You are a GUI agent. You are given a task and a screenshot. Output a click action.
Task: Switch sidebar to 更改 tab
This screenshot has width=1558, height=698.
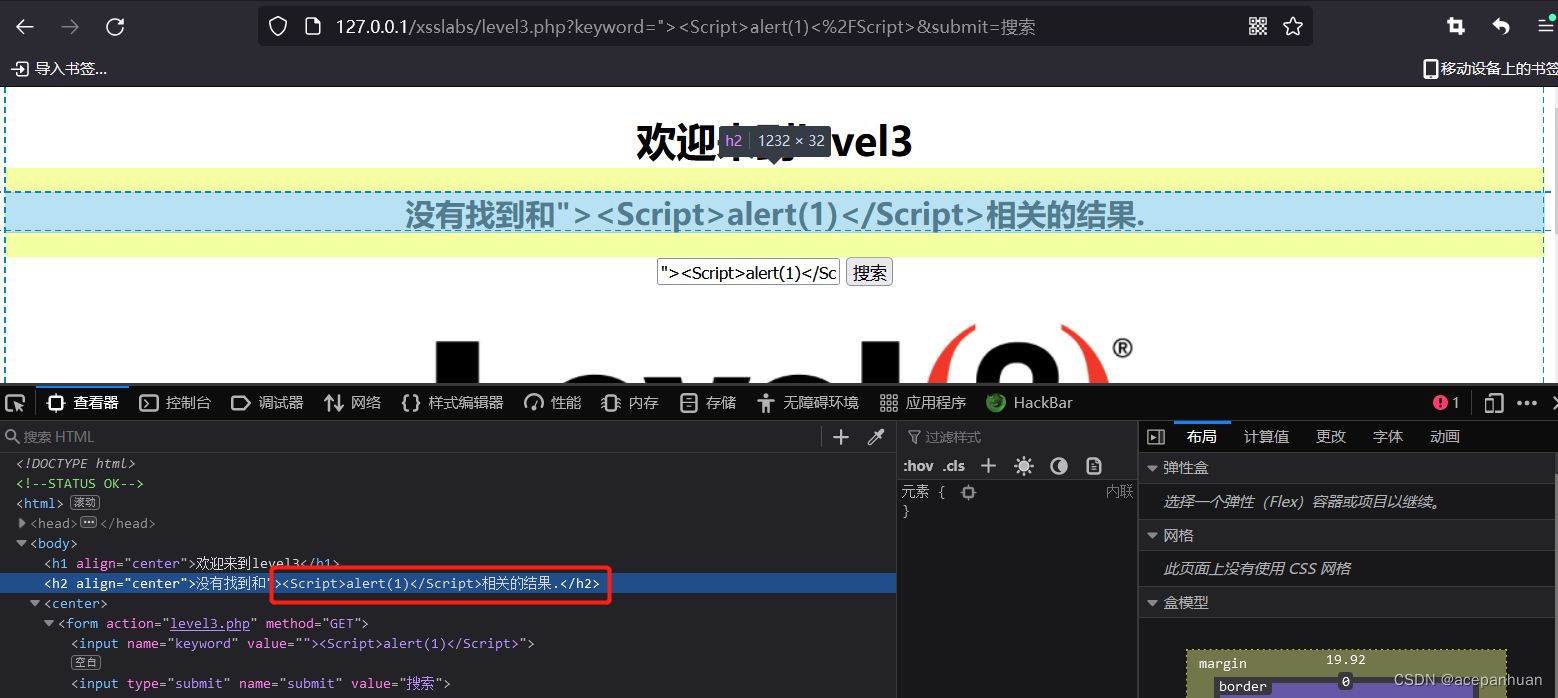coord(1331,437)
